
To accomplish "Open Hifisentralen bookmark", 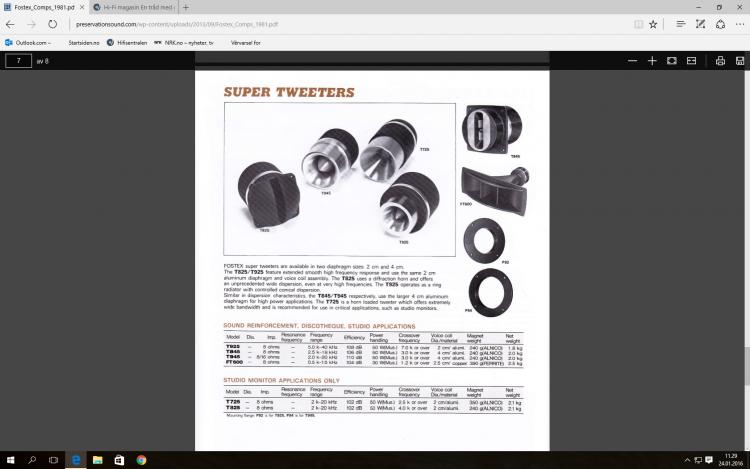I will pyautogui.click(x=127, y=43).
